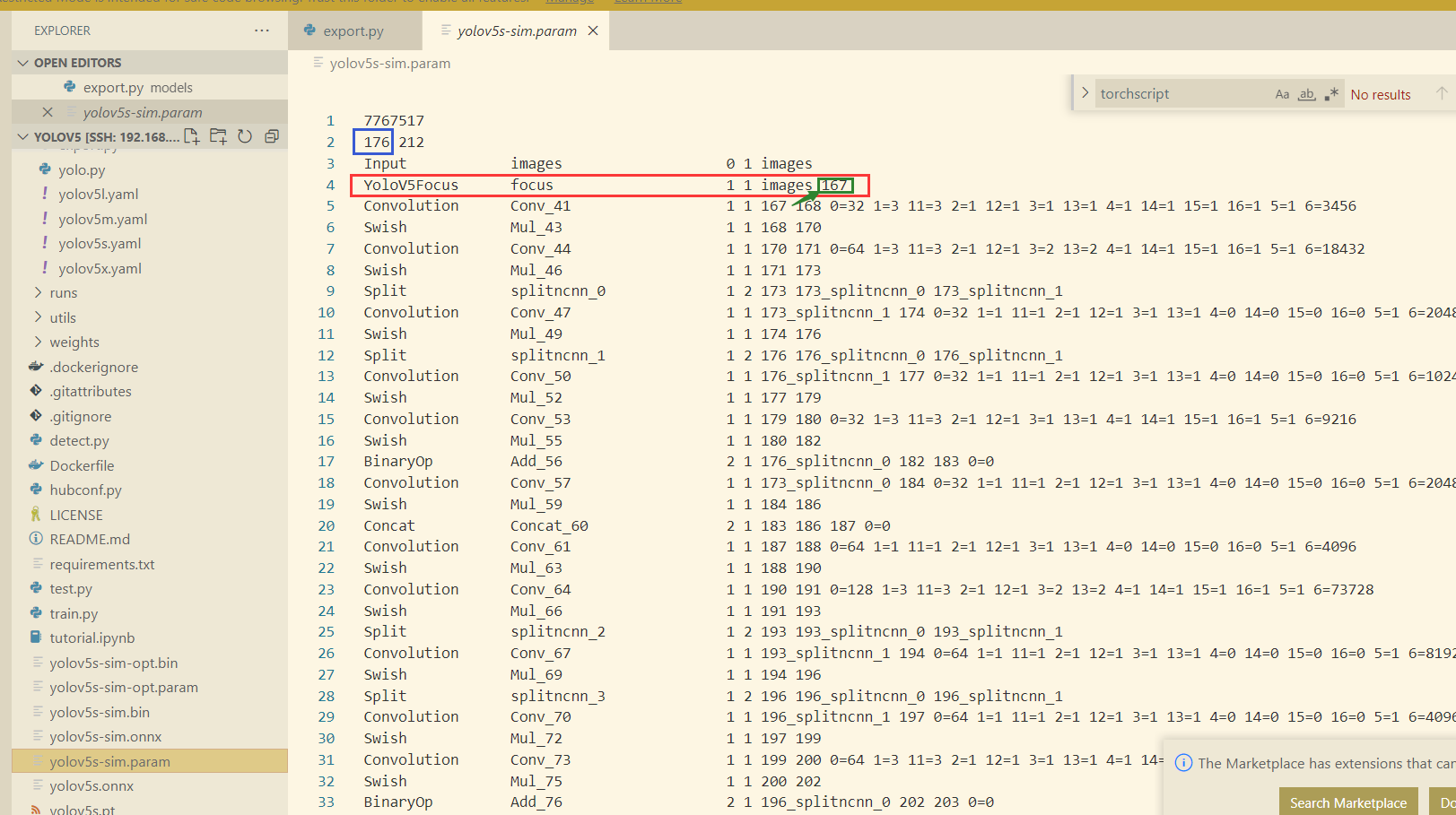1456x815 pixels.
Task: Open the .gitignore file
Action: click(82, 416)
